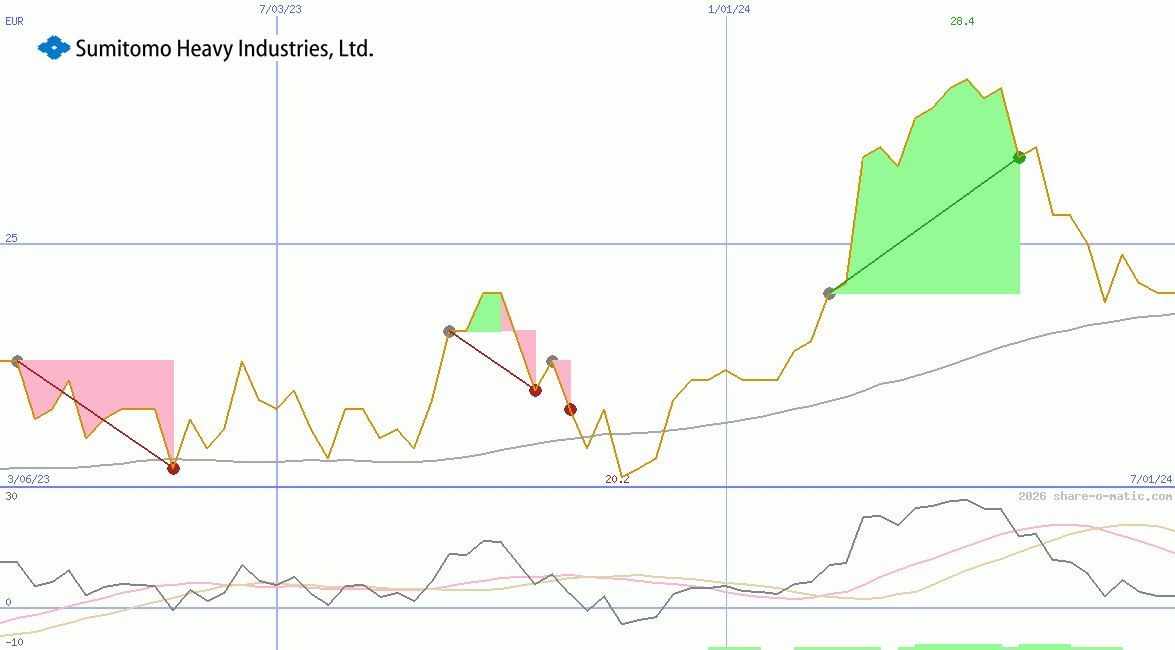This screenshot has height=650, width=1175.
Task: Click the 20.2 low price label
Action: pos(616,478)
